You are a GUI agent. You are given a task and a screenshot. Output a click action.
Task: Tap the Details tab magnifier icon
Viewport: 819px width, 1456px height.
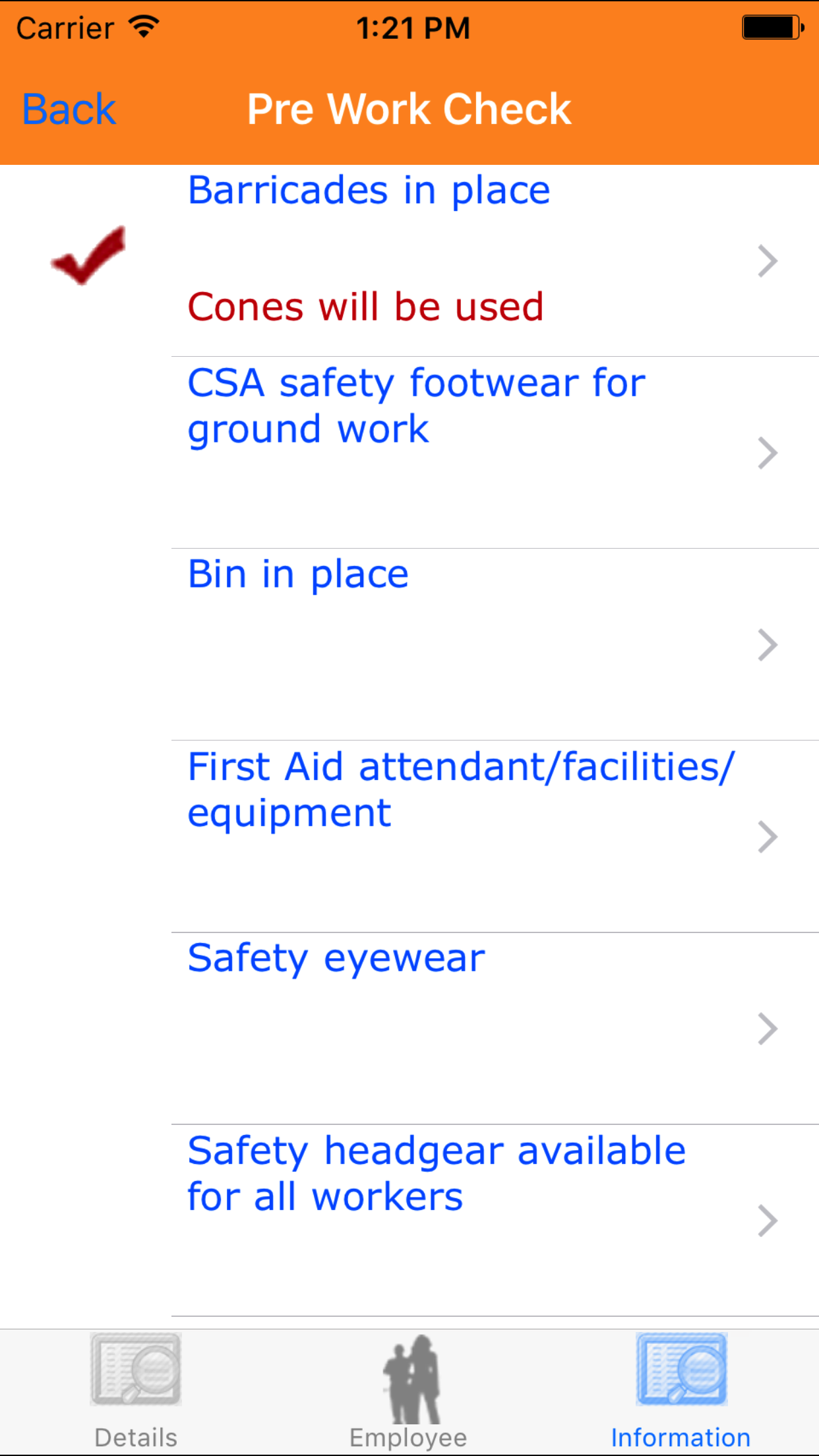click(x=136, y=1369)
